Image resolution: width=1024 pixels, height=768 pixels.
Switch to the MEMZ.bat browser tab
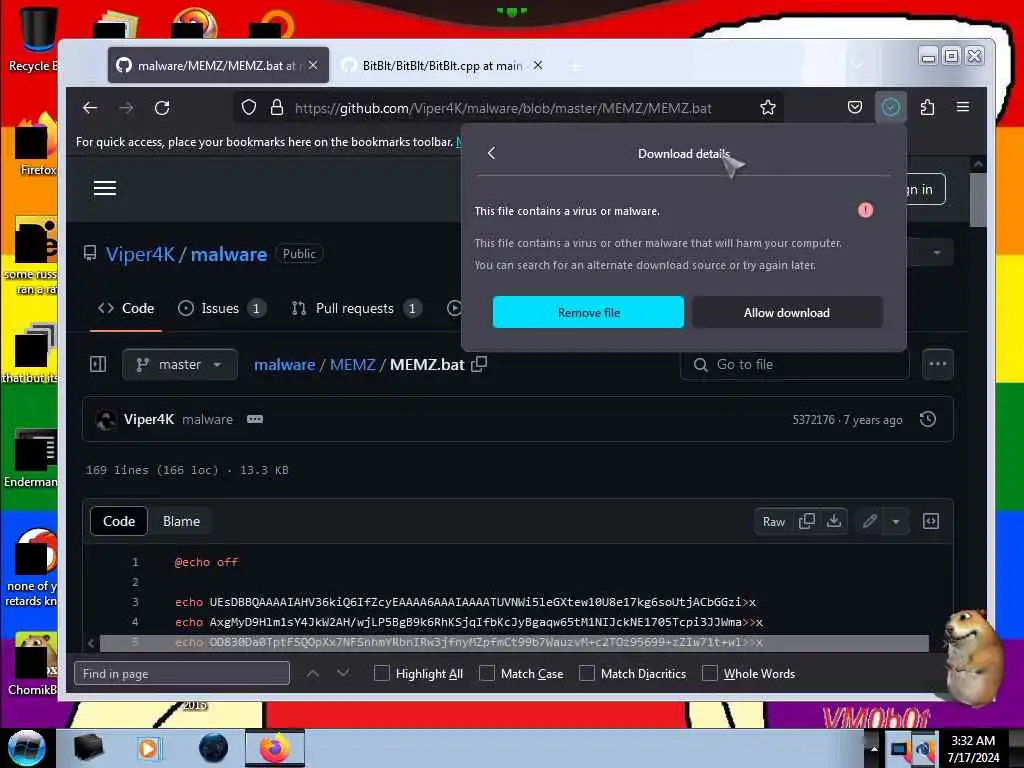pyautogui.click(x=218, y=65)
